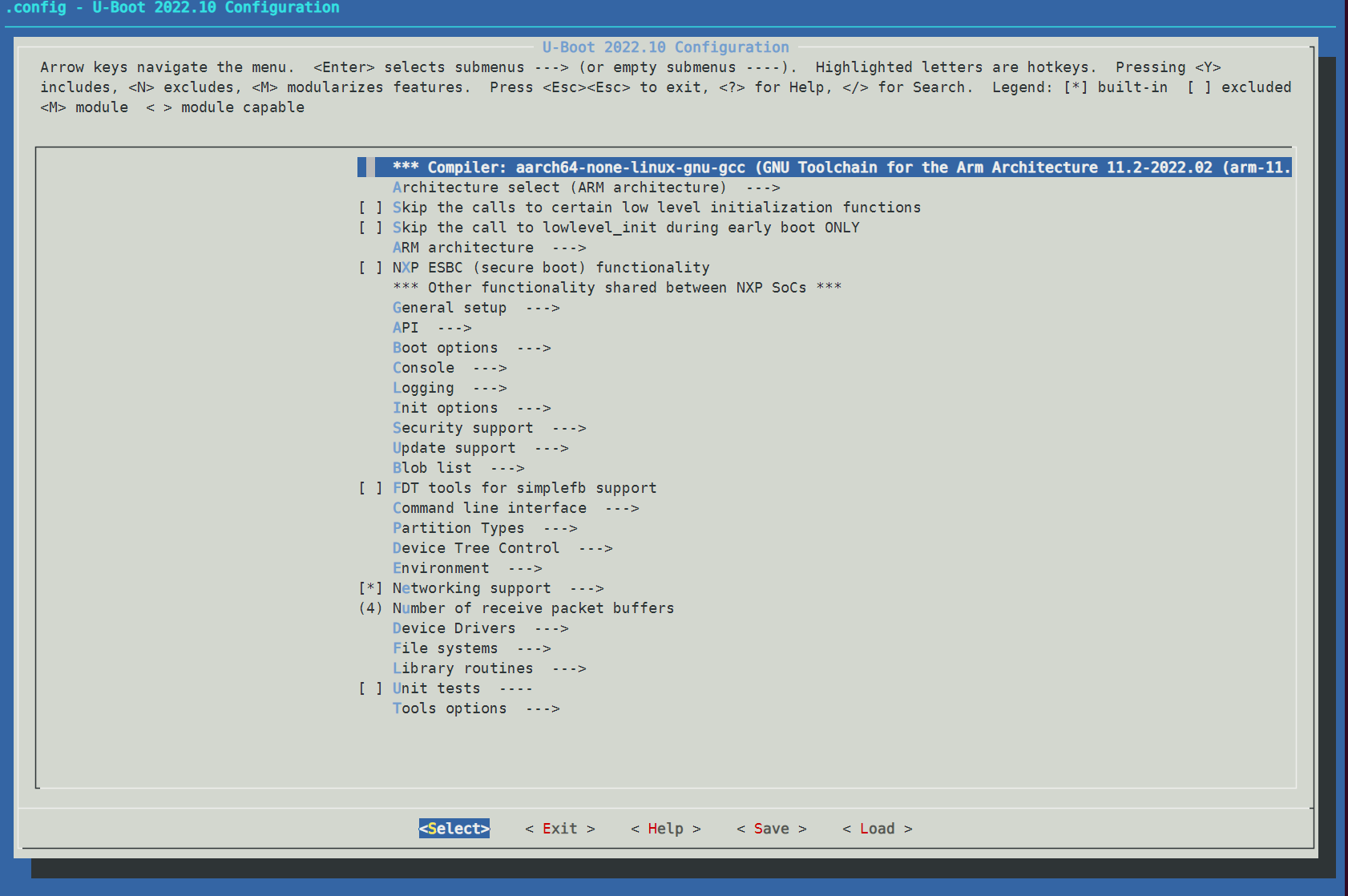This screenshot has width=1348, height=896.
Task: Click the .config title text at top
Action: pyautogui.click(x=173, y=8)
